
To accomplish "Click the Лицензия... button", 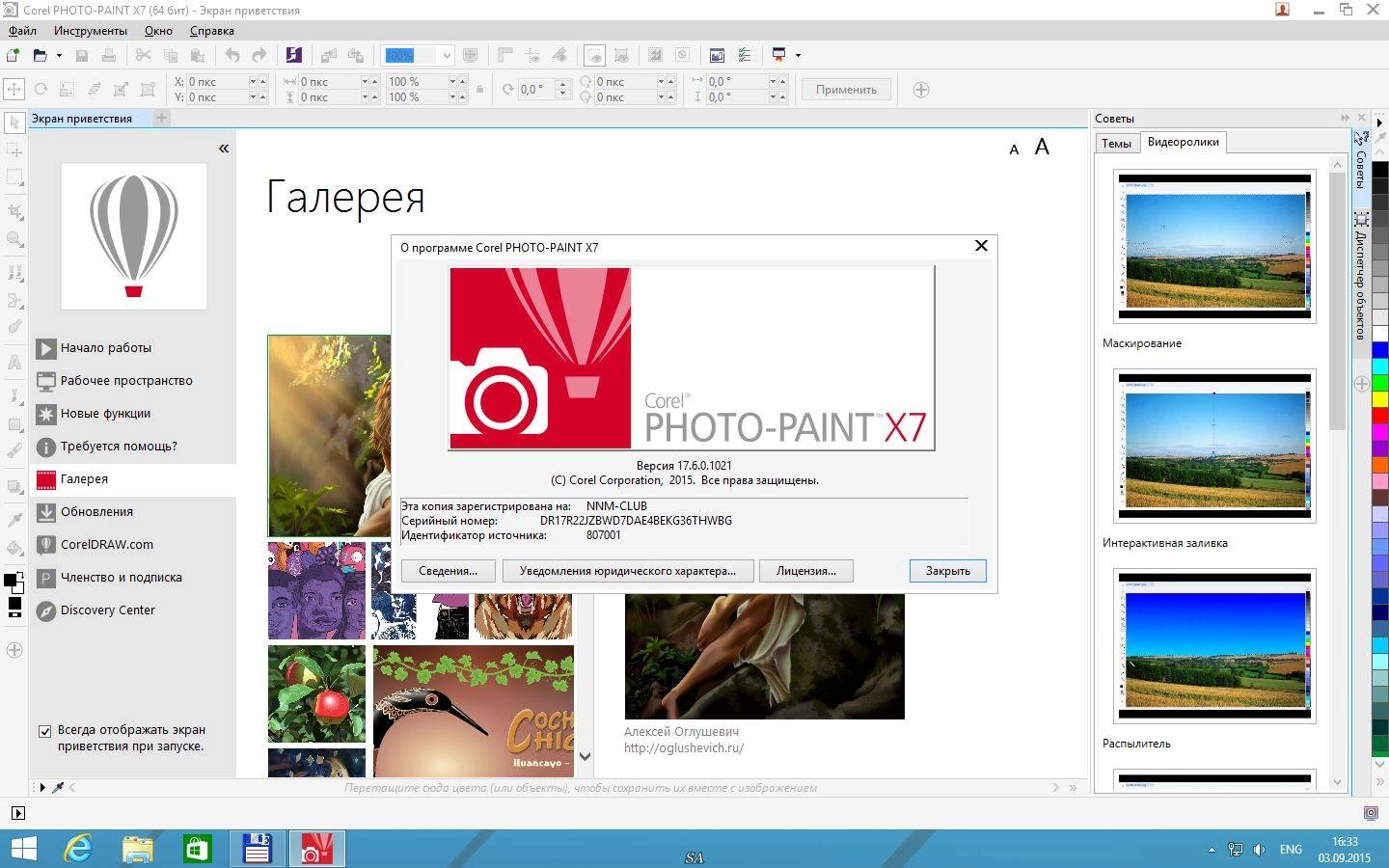I will click(x=805, y=571).
